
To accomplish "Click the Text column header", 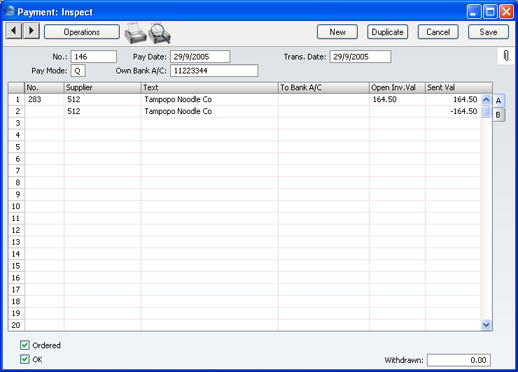I will coord(210,88).
